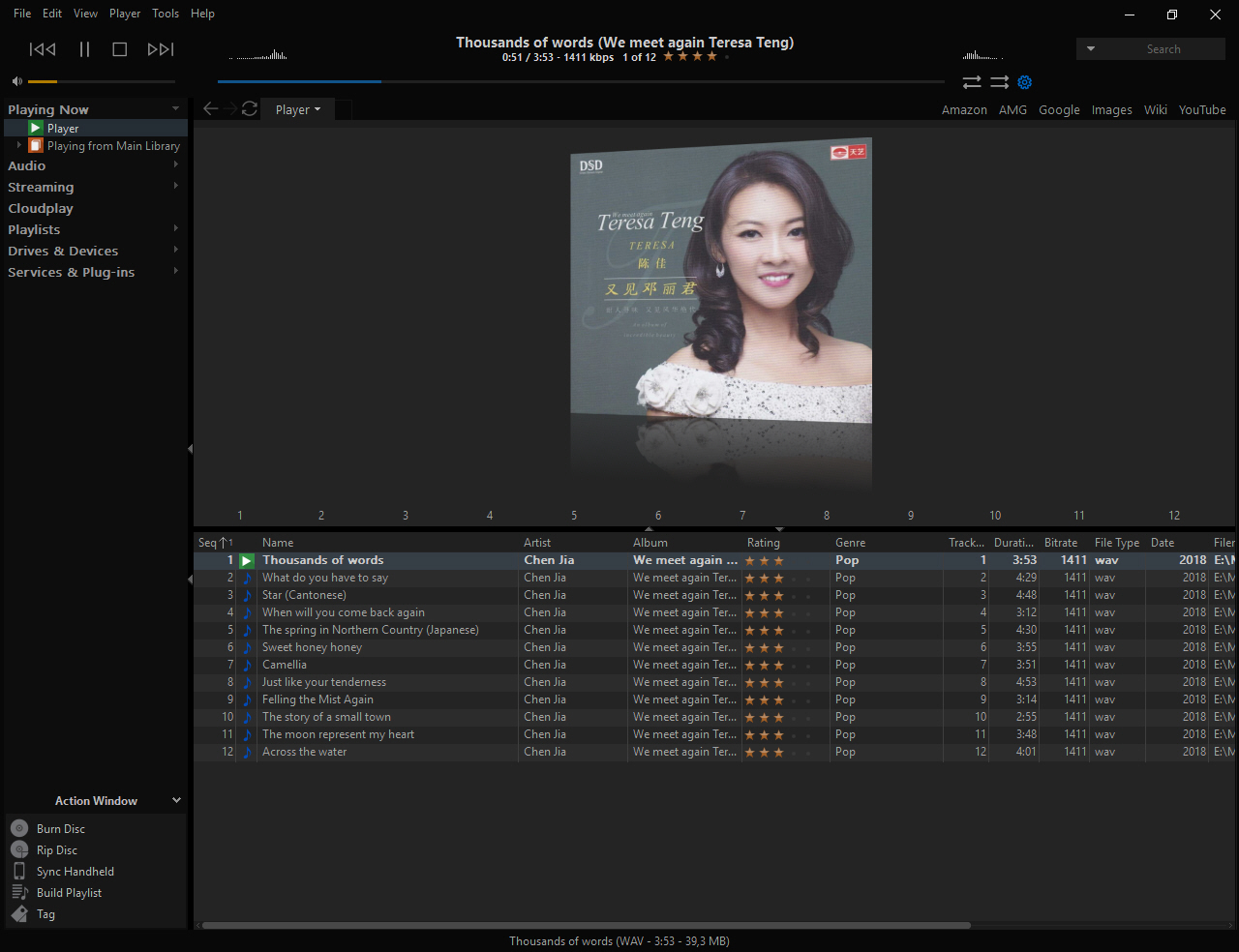Screen dimensions: 1239x952
Task: Open the blue DSP settings gear
Action: 1025,82
